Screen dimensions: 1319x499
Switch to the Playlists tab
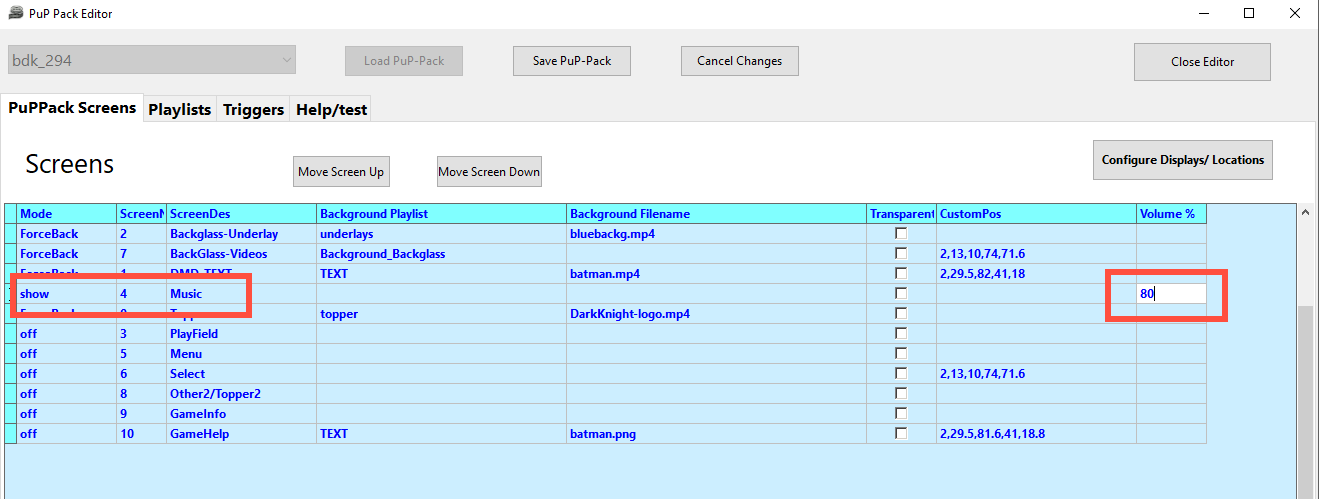point(179,110)
